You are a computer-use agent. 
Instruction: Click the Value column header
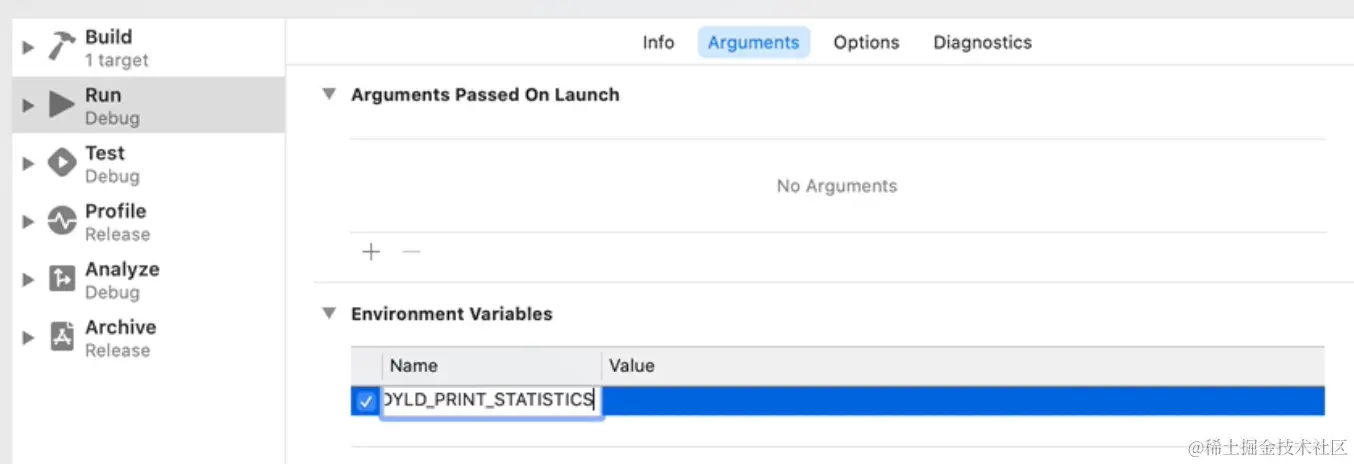click(632, 365)
